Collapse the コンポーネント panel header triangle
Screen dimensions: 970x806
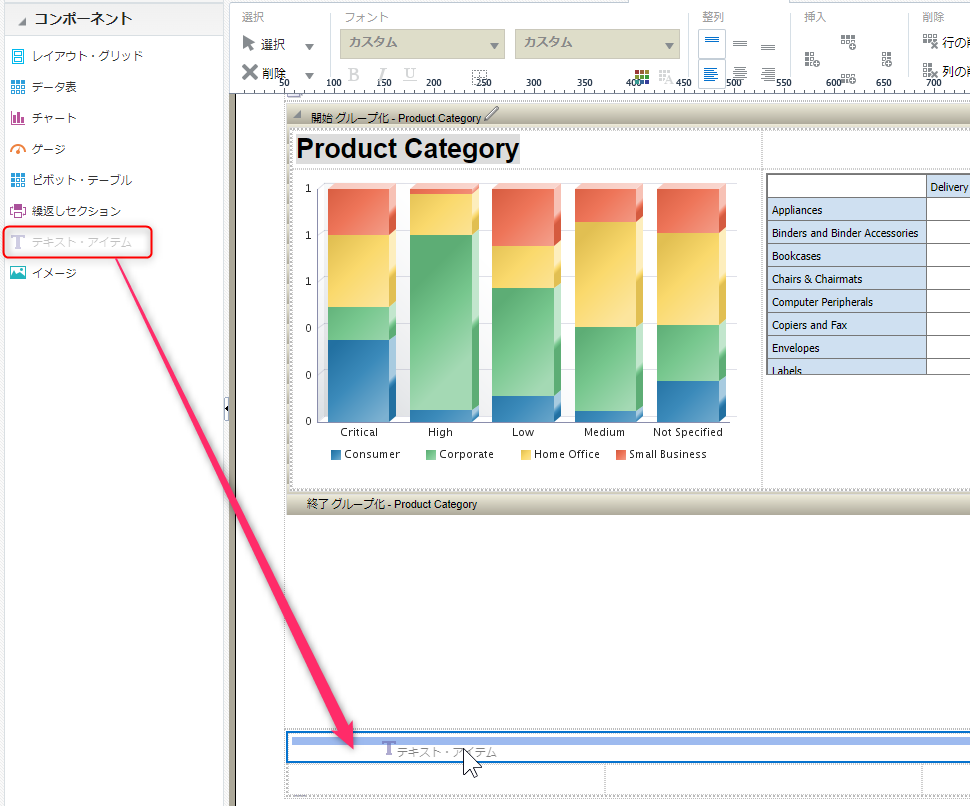(22, 21)
